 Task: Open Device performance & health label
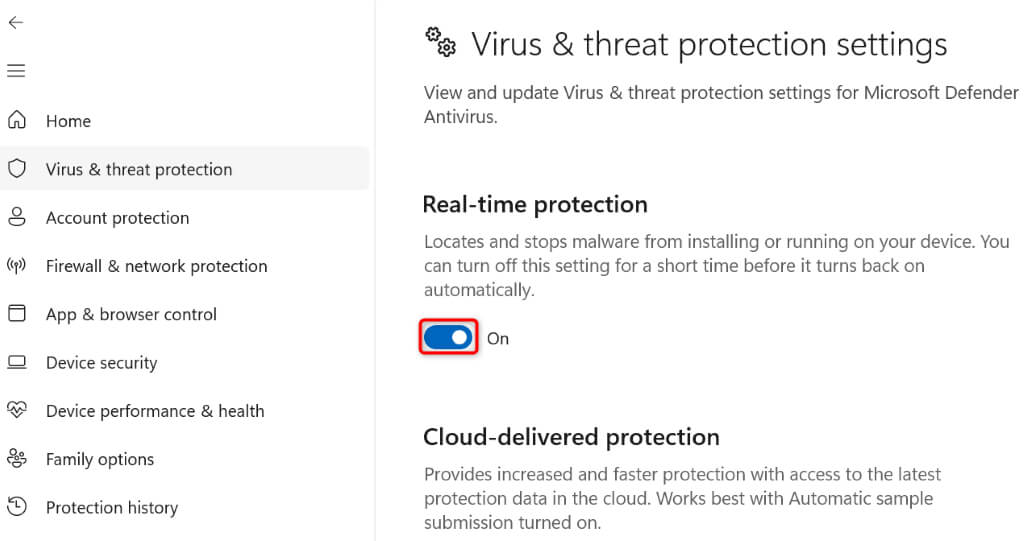click(155, 411)
